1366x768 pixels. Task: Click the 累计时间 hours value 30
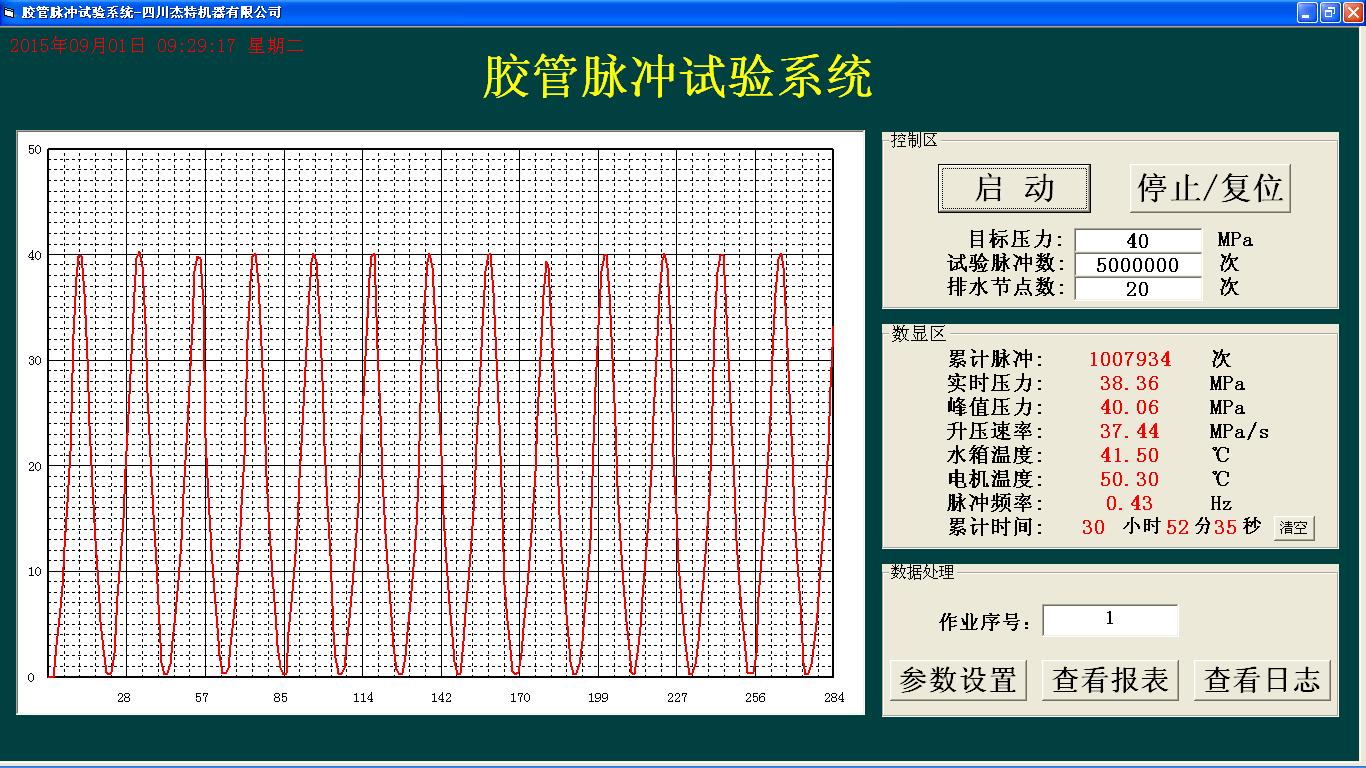click(x=1094, y=527)
